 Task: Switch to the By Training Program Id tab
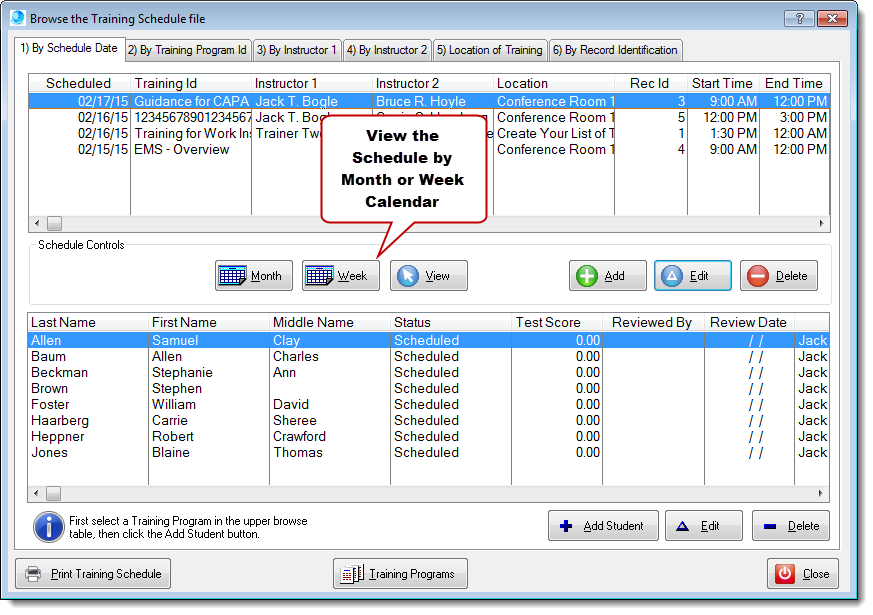(186, 48)
